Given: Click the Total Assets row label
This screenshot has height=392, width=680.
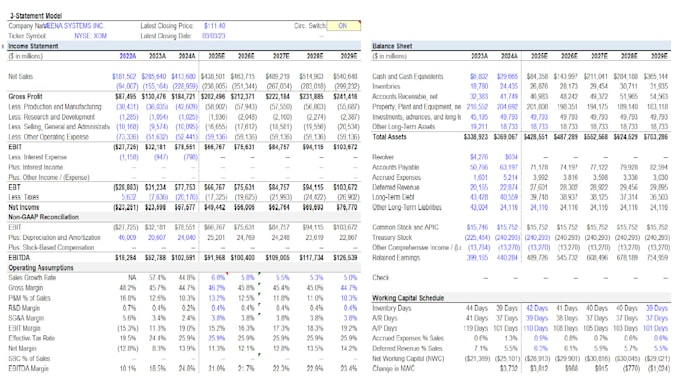Looking at the screenshot, I should point(389,137).
